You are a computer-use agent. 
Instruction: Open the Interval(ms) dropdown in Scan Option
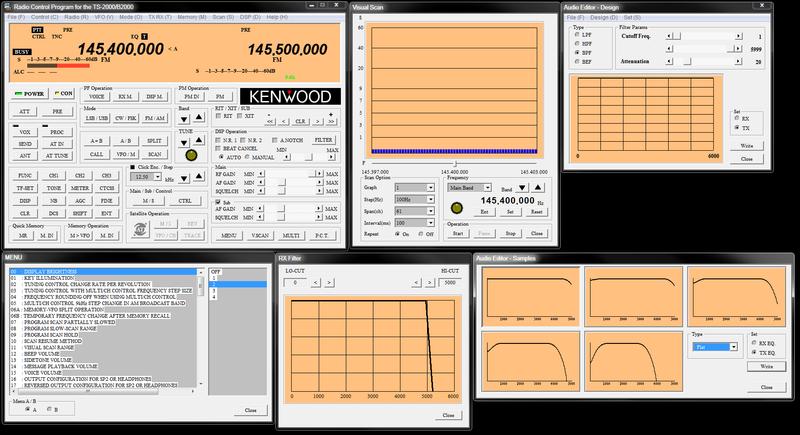click(430, 223)
